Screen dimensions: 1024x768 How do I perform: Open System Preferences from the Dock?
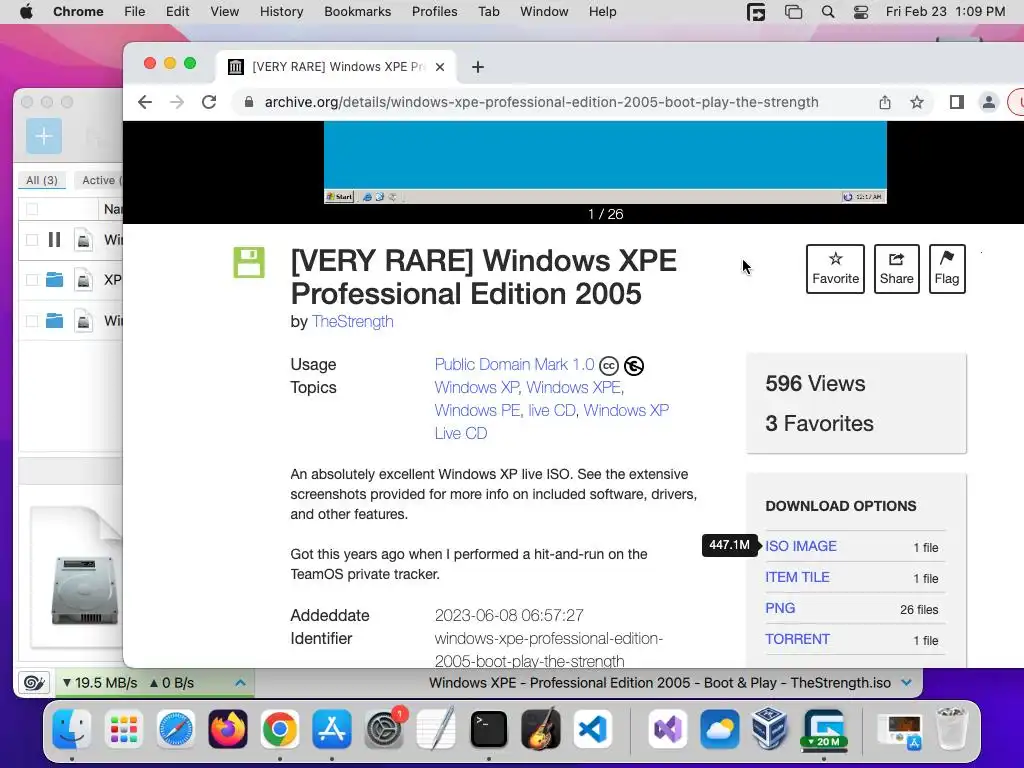coord(384,729)
